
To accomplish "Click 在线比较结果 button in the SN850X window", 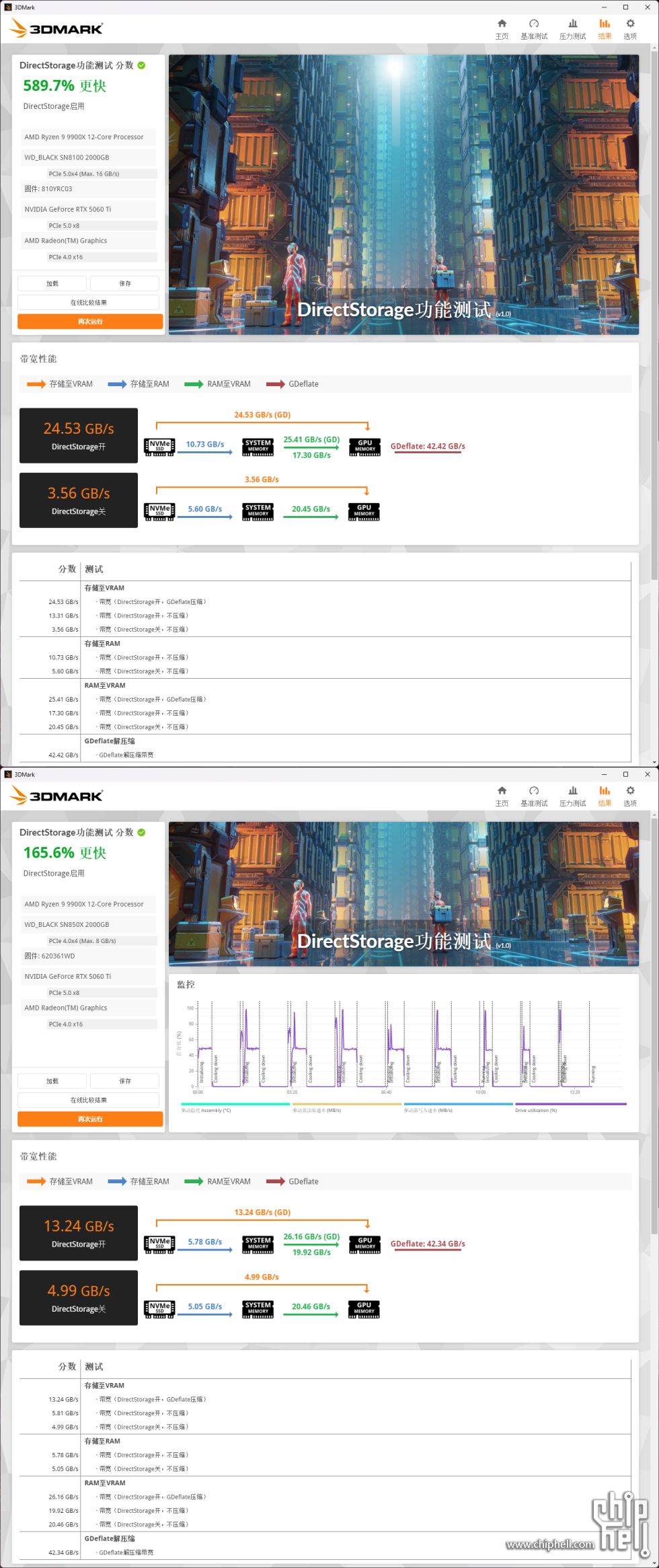I will (x=89, y=1100).
